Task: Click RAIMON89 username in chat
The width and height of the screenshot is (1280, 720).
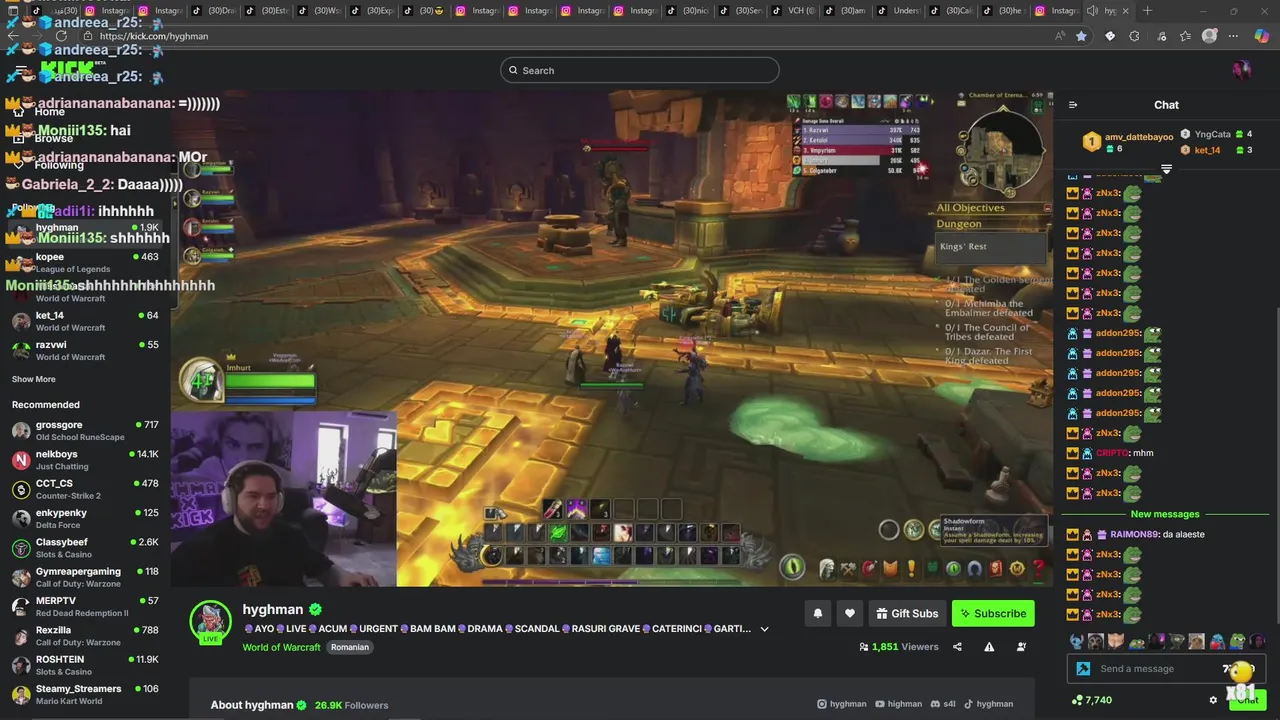Action: point(1134,534)
